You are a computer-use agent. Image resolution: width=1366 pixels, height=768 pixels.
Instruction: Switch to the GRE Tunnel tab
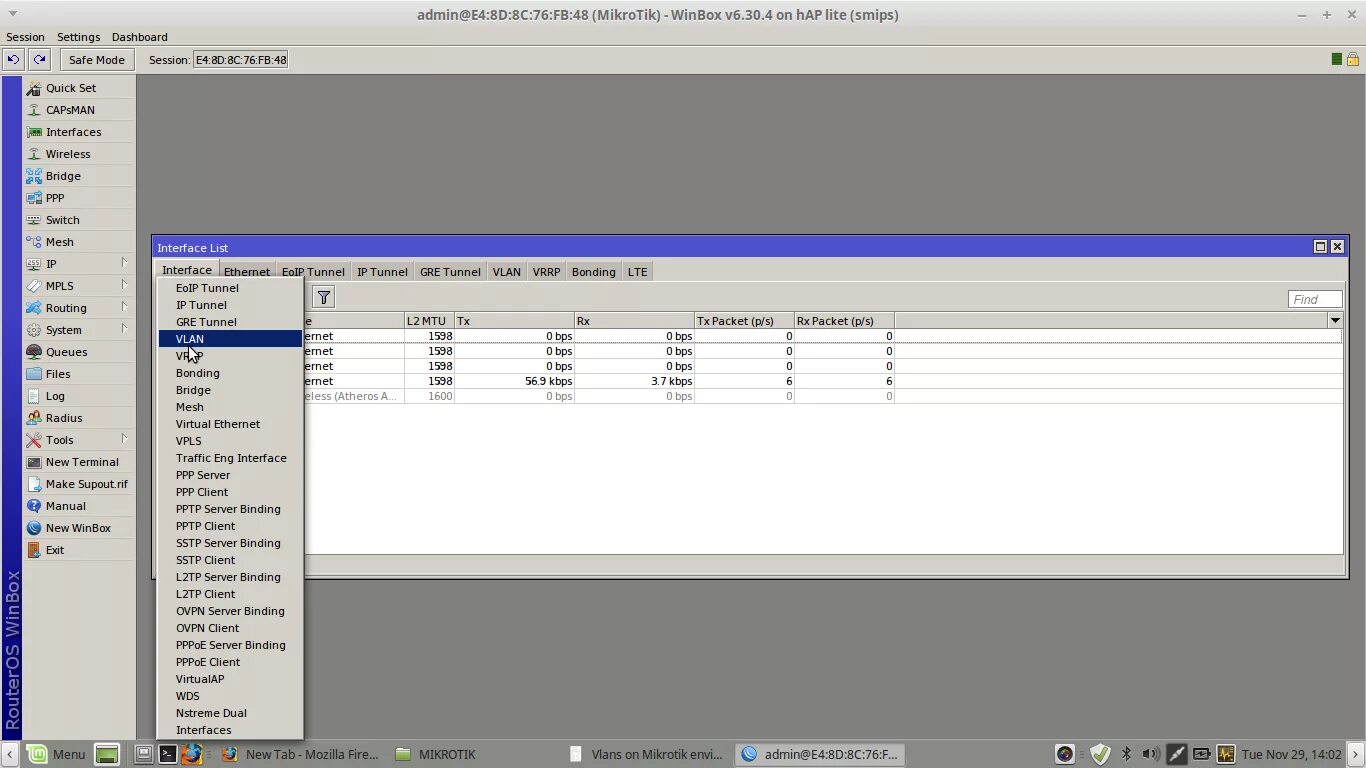click(450, 272)
